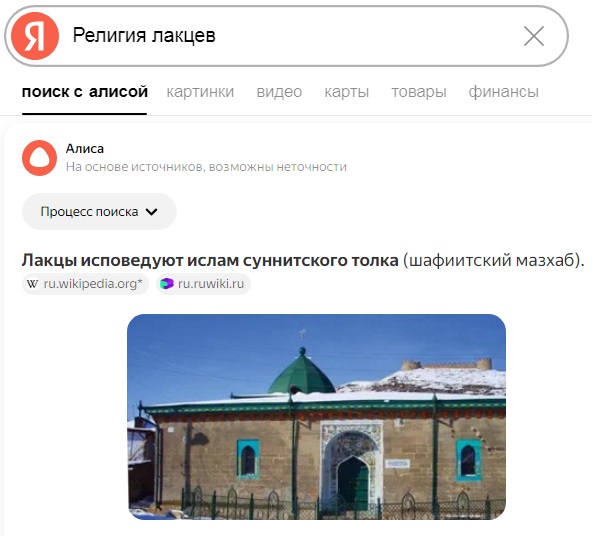Clear the search query with X

[534, 36]
